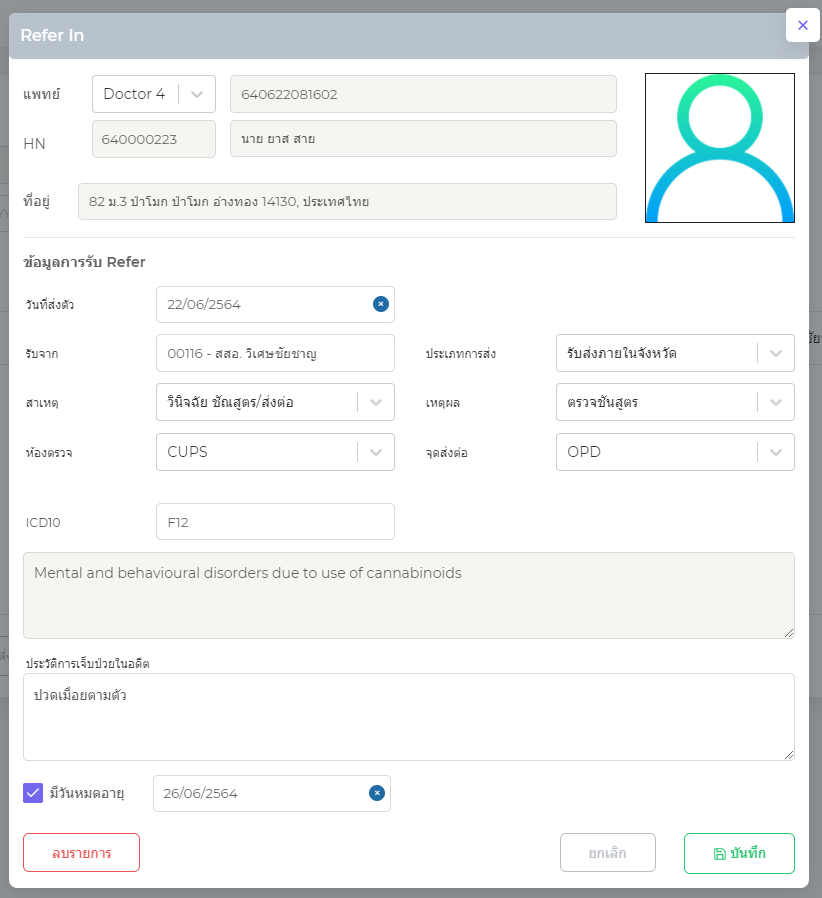The height and width of the screenshot is (898, 822).
Task: Click the ICD10 diagnosis description box
Action: point(408,595)
